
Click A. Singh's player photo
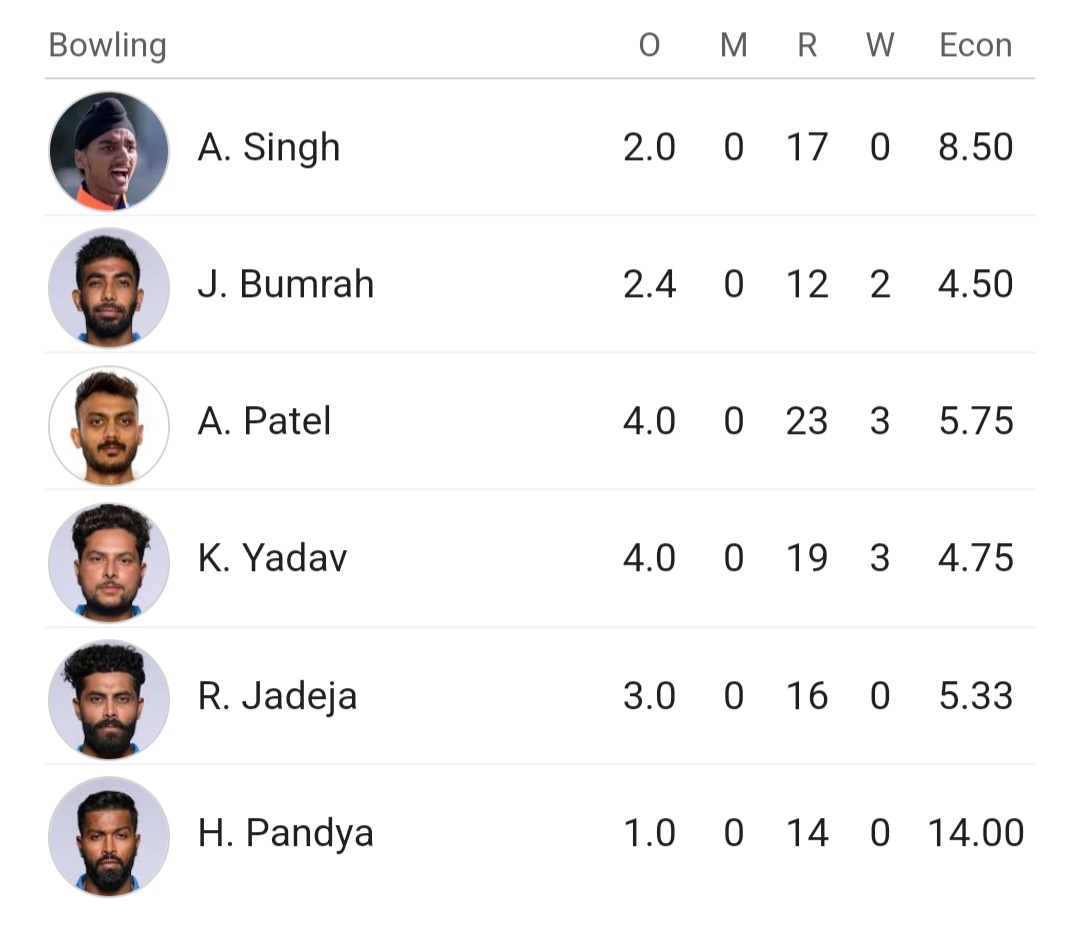pyautogui.click(x=108, y=150)
